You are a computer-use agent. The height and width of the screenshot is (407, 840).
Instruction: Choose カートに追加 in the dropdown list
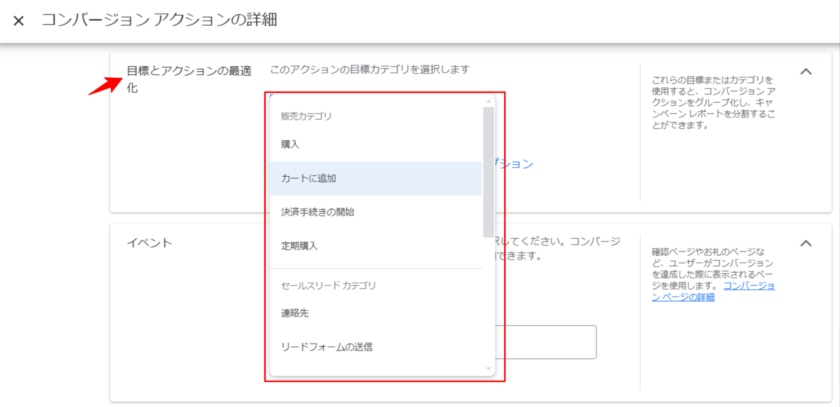(x=308, y=178)
